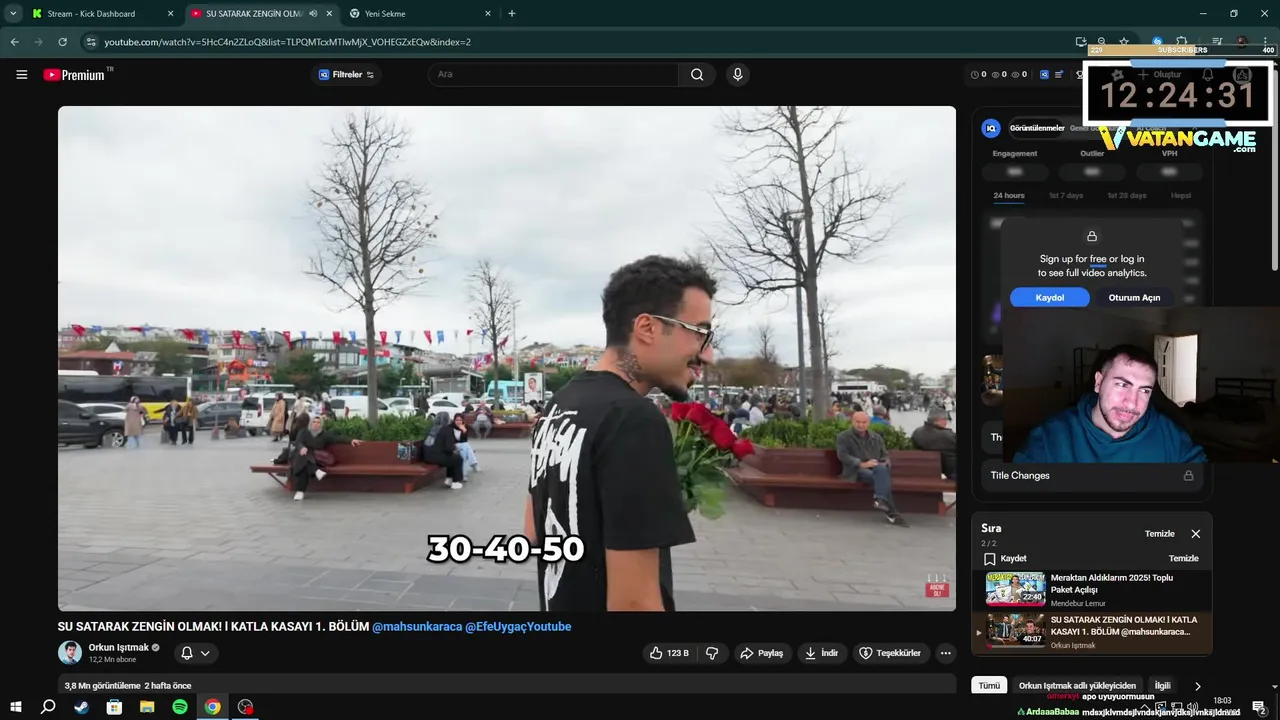1280x720 pixels.
Task: Select the İlgili filter chip
Action: pyautogui.click(x=1162, y=686)
